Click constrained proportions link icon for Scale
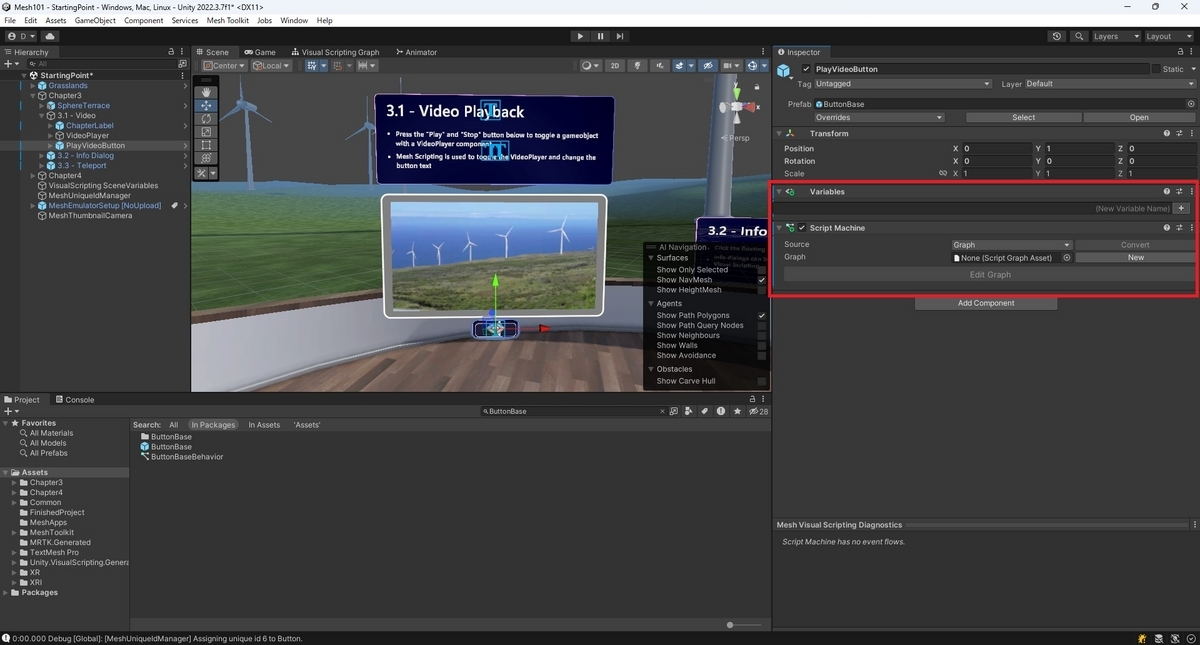 click(x=942, y=173)
